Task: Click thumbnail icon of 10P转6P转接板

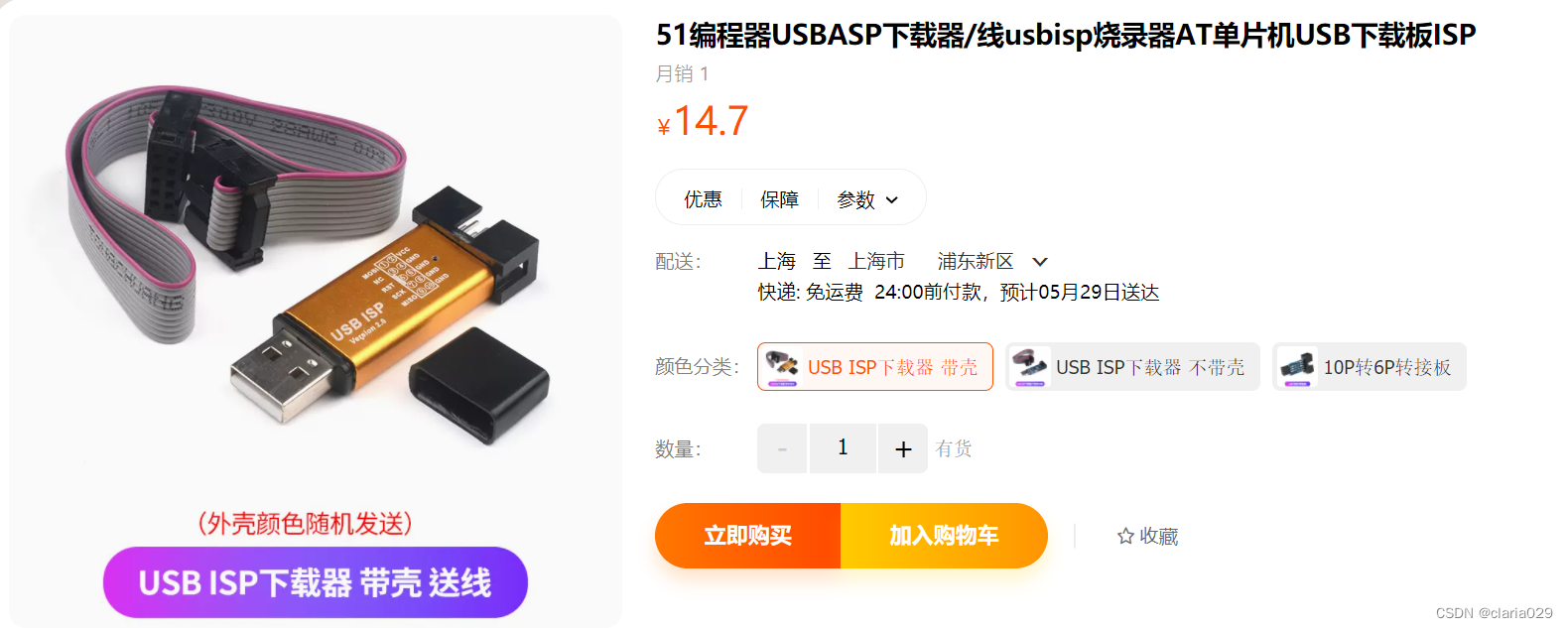Action: pos(1297,367)
